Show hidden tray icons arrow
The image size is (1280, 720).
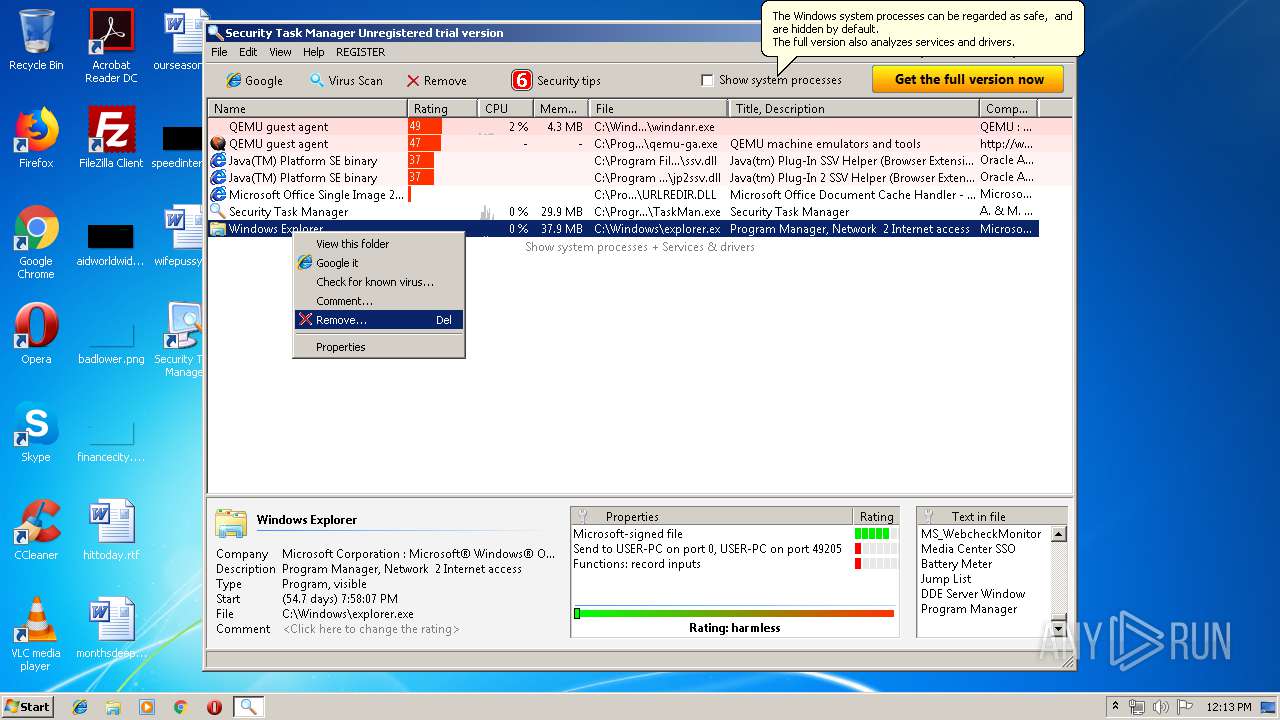tap(1115, 706)
